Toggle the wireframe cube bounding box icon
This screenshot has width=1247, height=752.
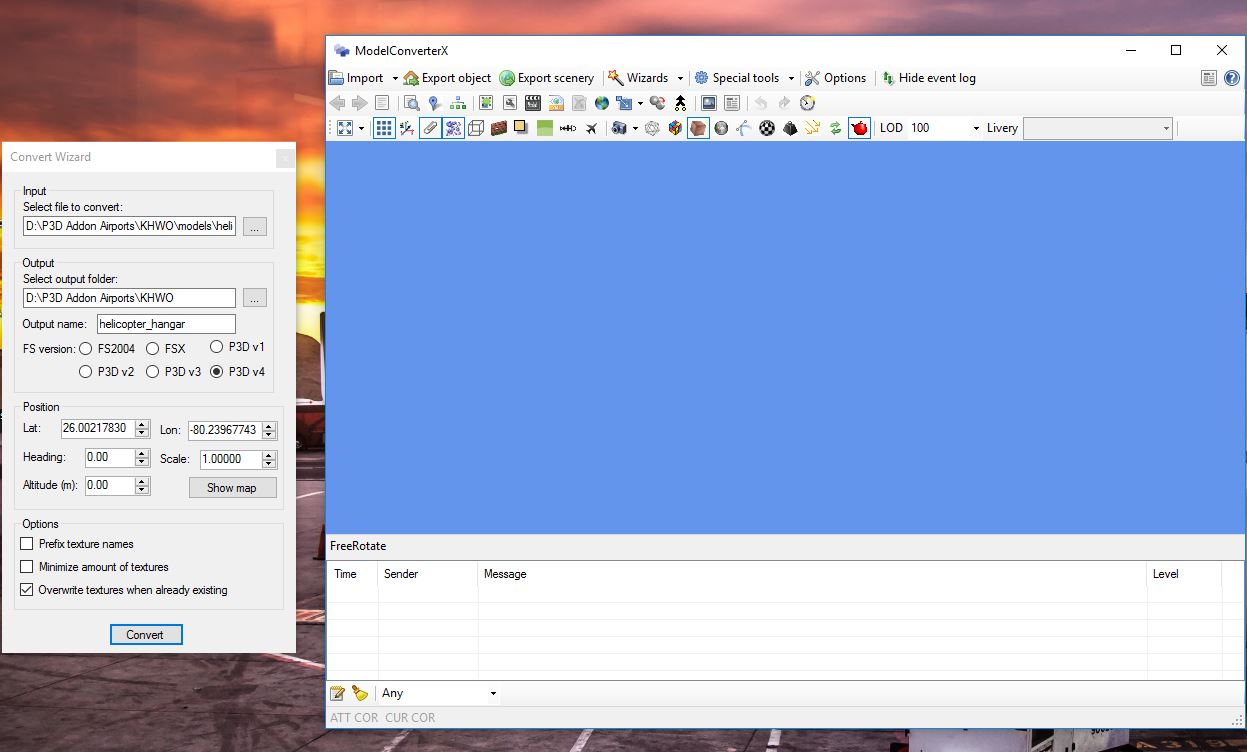476,128
